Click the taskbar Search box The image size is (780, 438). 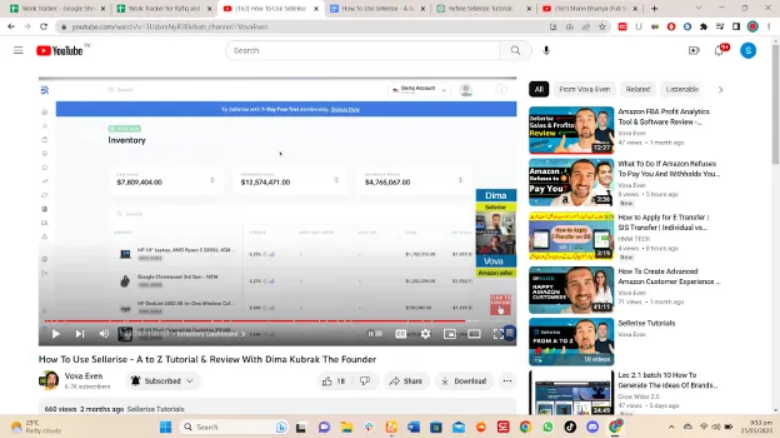click(235, 427)
